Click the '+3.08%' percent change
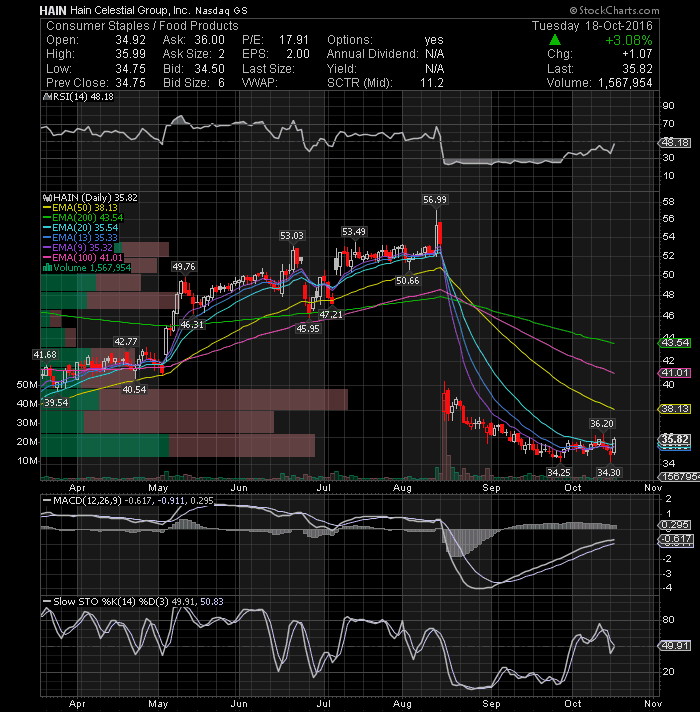Viewport: 700px width, 712px height. click(628, 40)
